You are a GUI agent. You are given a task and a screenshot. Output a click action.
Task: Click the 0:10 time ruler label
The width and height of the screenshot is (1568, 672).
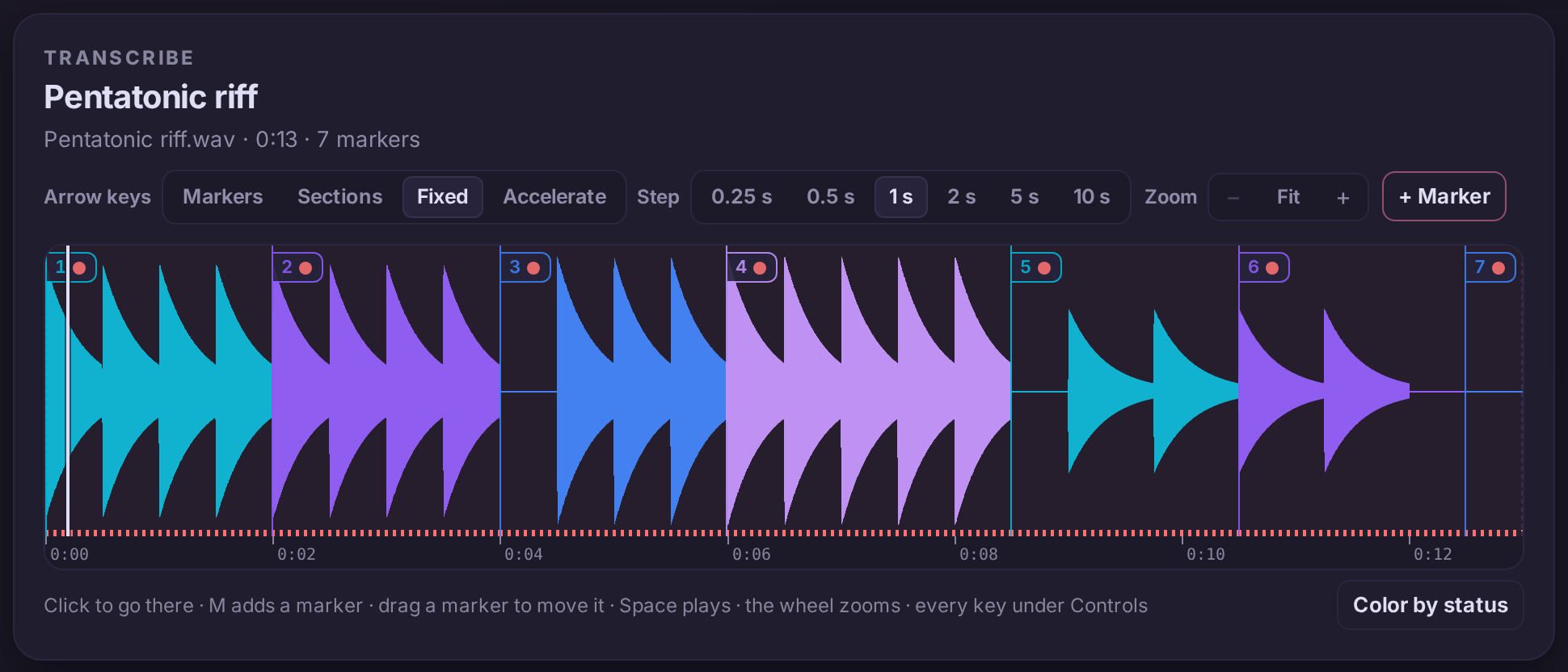(x=1206, y=554)
